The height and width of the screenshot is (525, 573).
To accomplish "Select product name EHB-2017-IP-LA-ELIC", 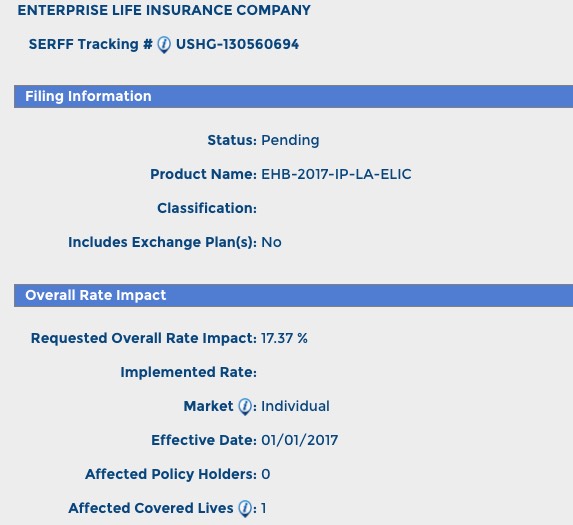I will coord(336,174).
